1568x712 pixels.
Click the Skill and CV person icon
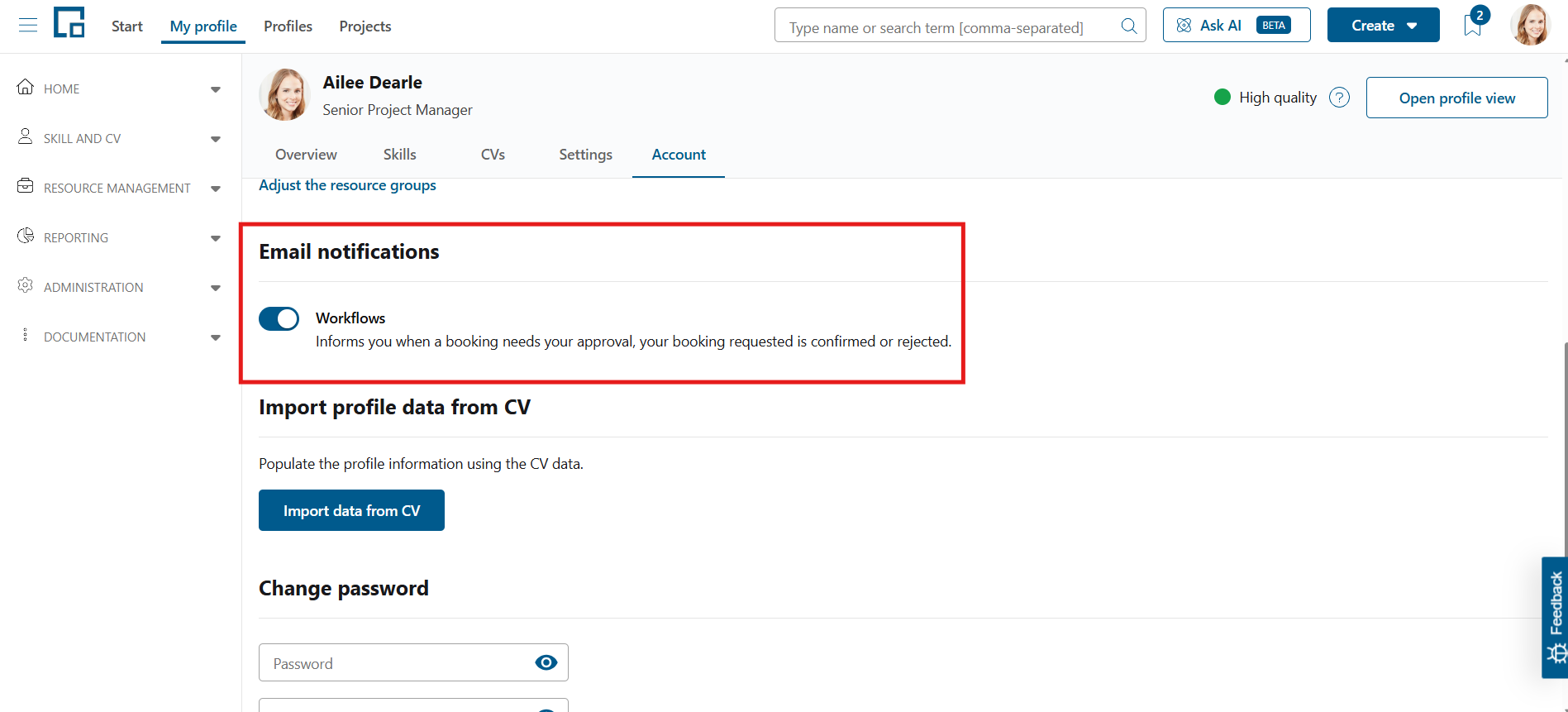(26, 136)
